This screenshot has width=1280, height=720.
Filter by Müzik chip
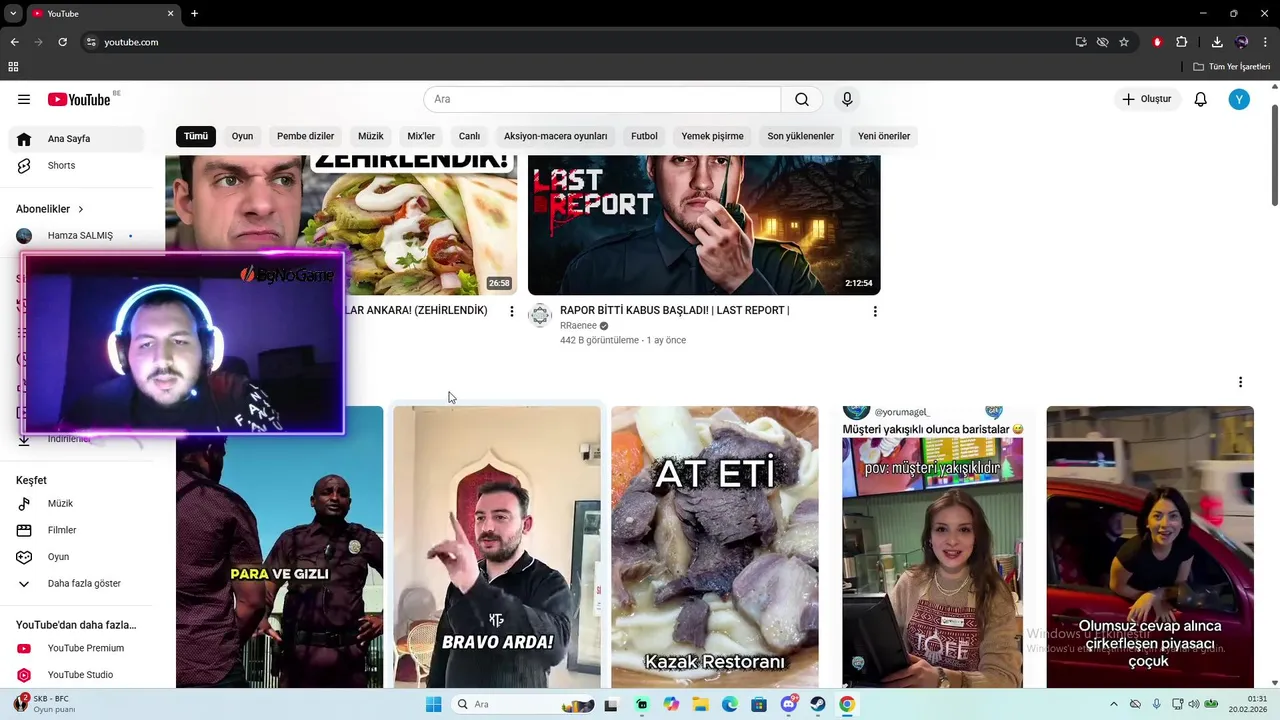pyautogui.click(x=371, y=136)
